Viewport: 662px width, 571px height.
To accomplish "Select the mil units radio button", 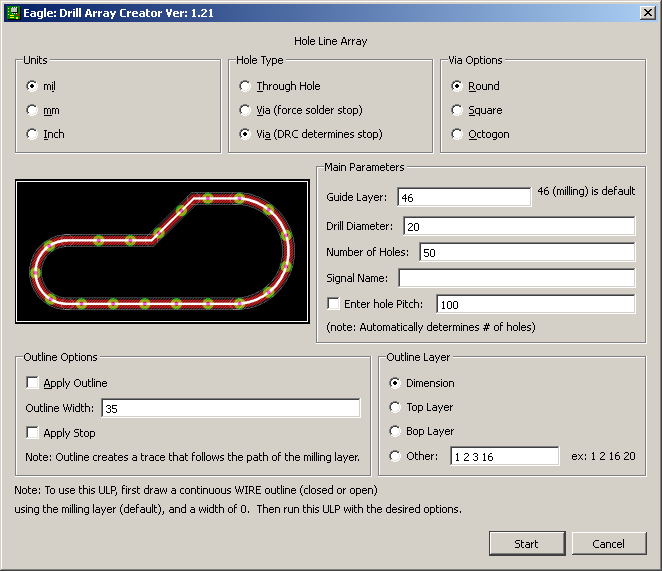I will click(32, 86).
